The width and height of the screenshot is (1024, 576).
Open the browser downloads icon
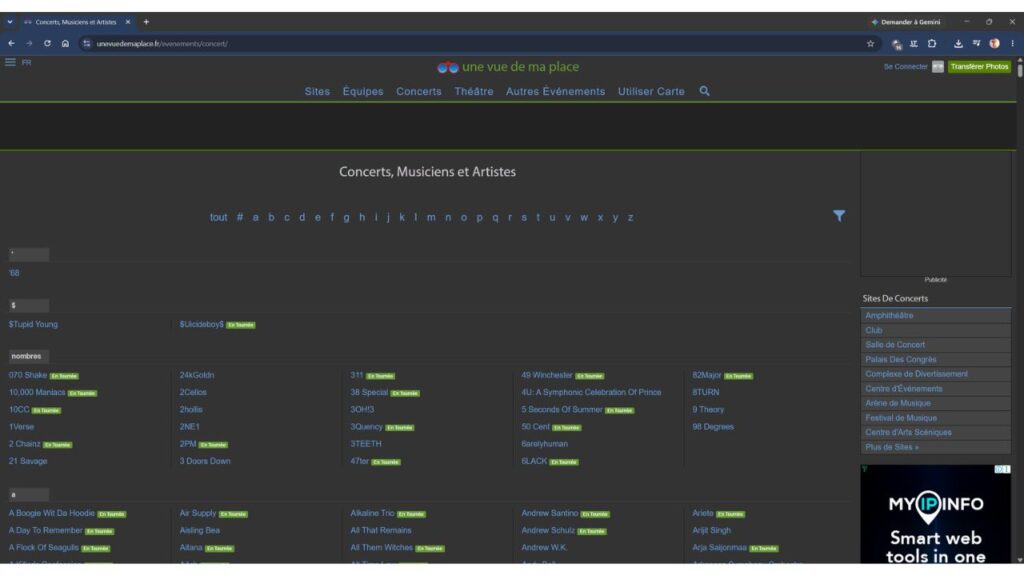click(958, 44)
